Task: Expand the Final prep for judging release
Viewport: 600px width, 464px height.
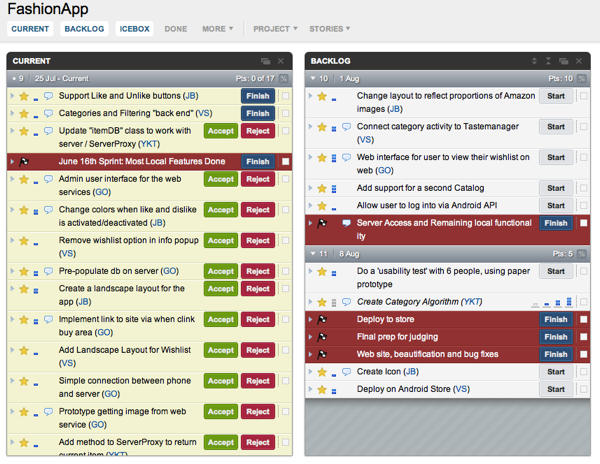Action: click(x=310, y=337)
